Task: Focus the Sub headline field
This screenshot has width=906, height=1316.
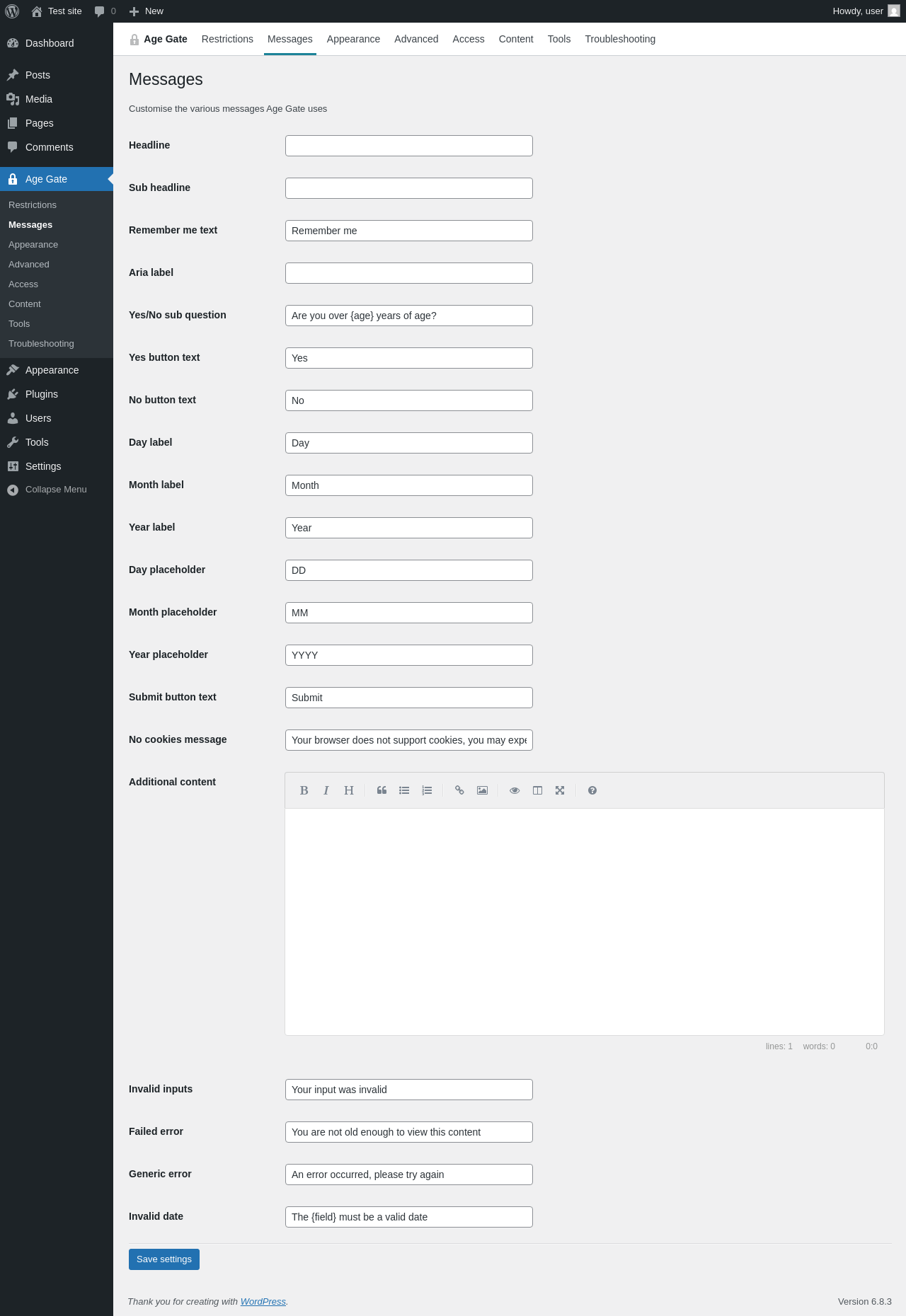Action: coord(409,188)
